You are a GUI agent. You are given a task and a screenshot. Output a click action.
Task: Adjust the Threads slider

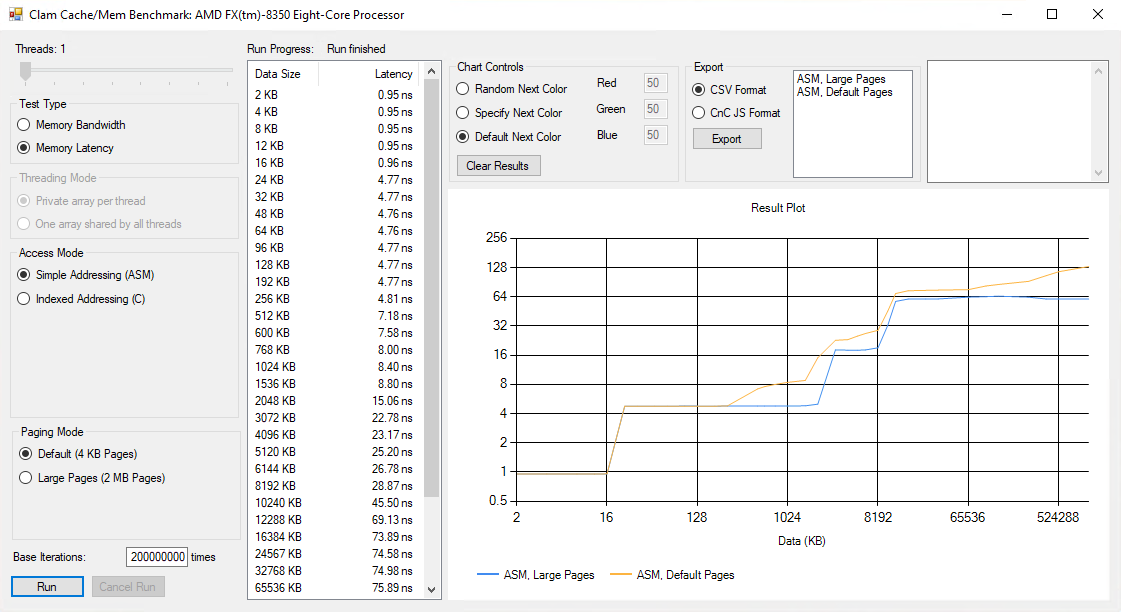(25, 71)
